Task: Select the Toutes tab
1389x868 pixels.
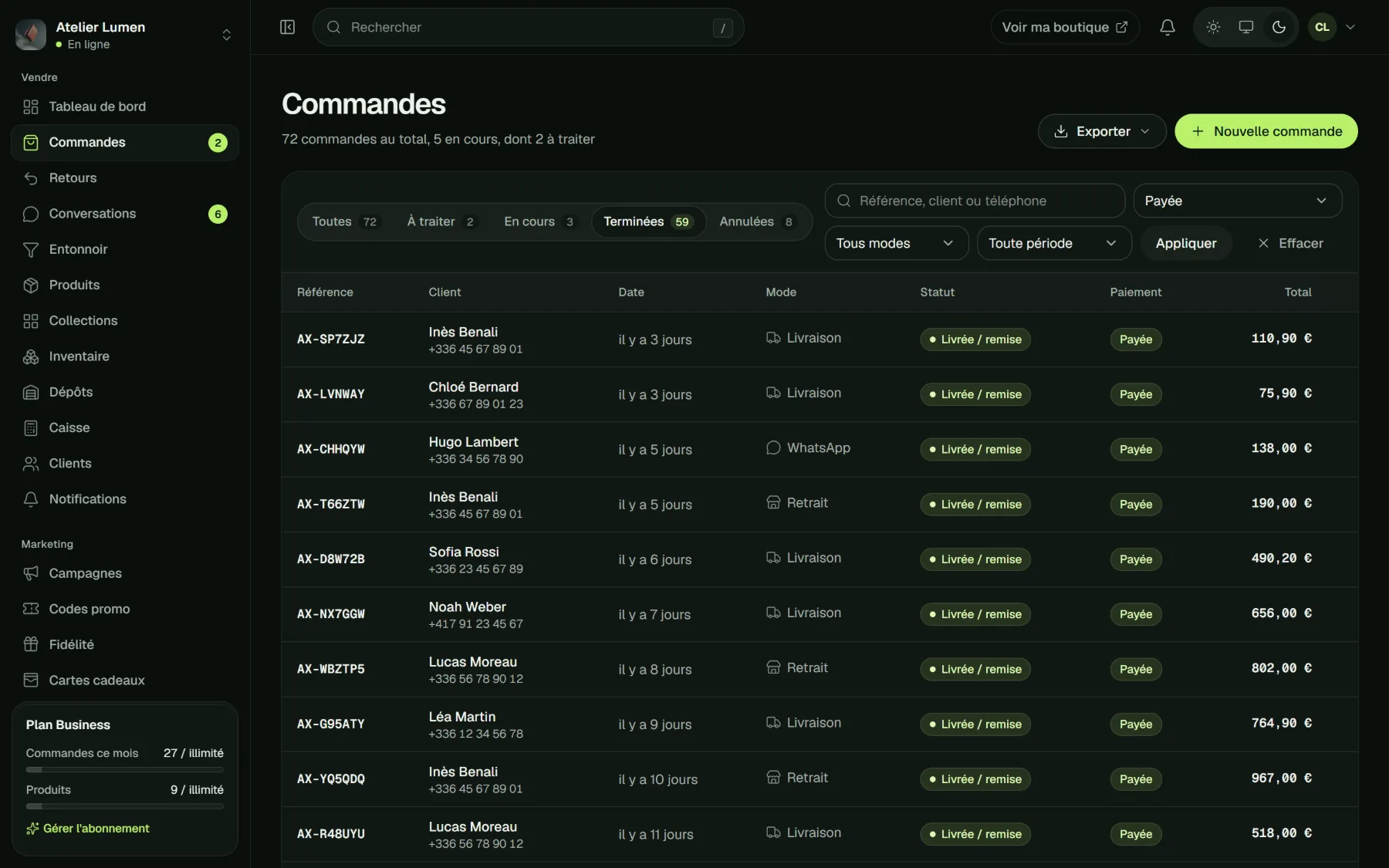Action: click(344, 221)
